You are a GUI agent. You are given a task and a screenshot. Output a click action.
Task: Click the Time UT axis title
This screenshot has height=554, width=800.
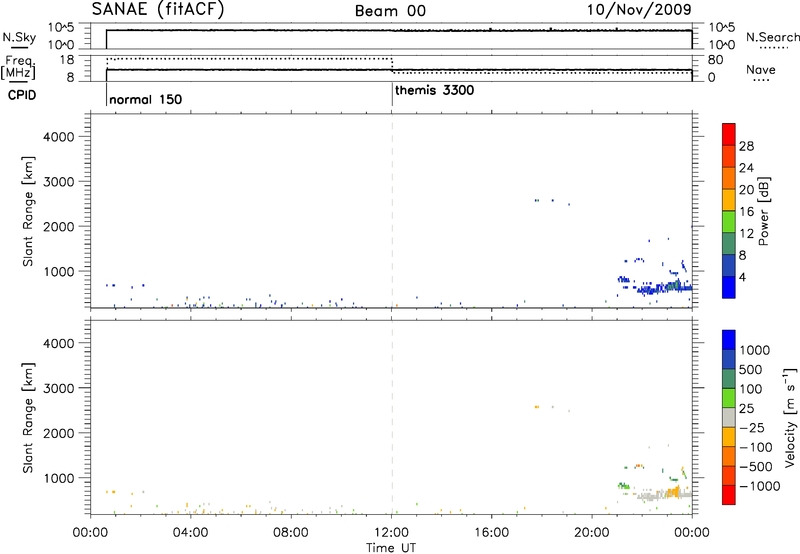point(391,548)
